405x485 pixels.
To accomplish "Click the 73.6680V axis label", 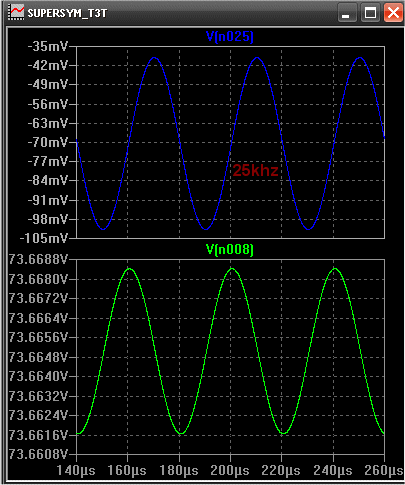I will pyautogui.click(x=38, y=279).
